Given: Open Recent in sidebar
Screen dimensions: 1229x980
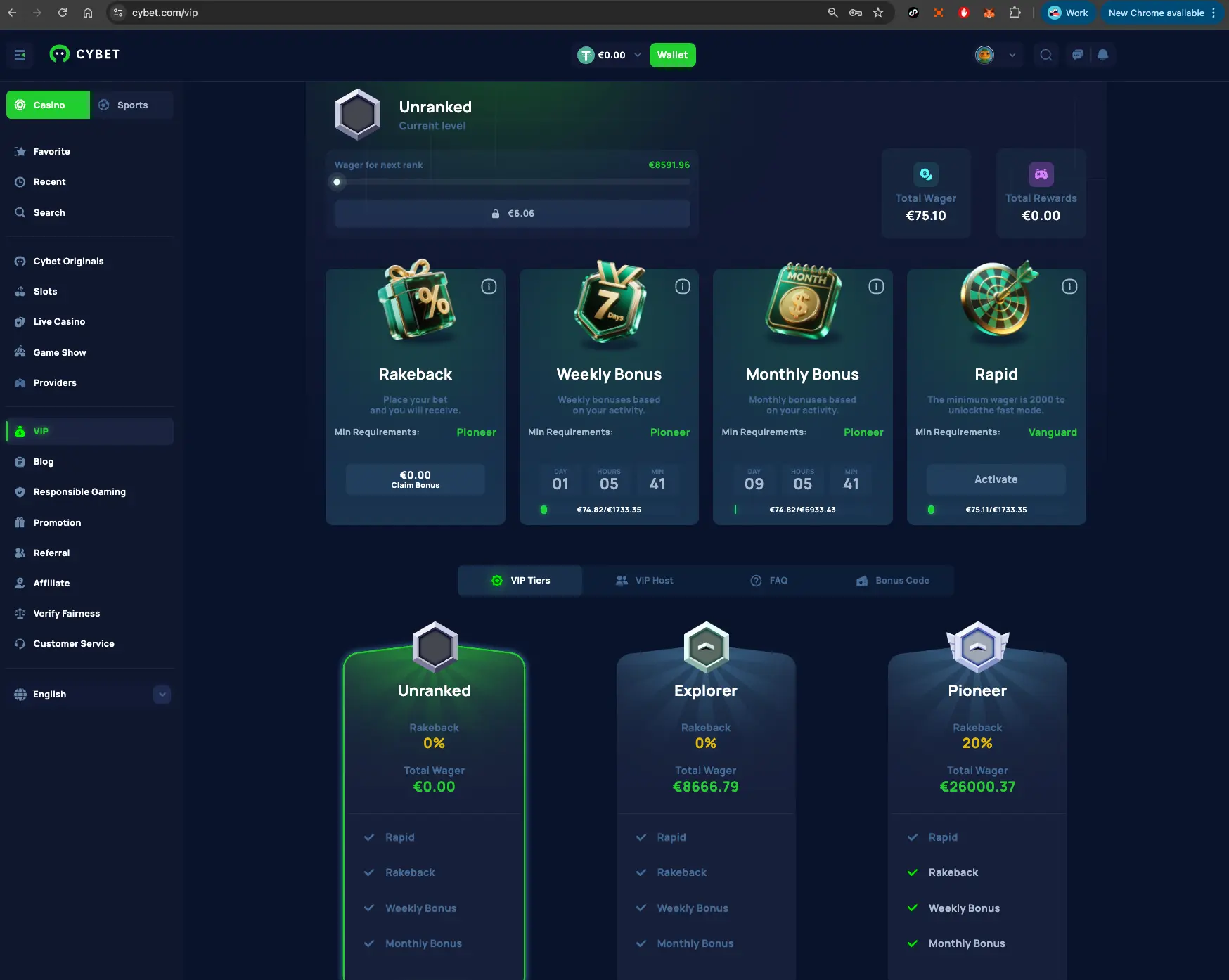Looking at the screenshot, I should click(90, 181).
